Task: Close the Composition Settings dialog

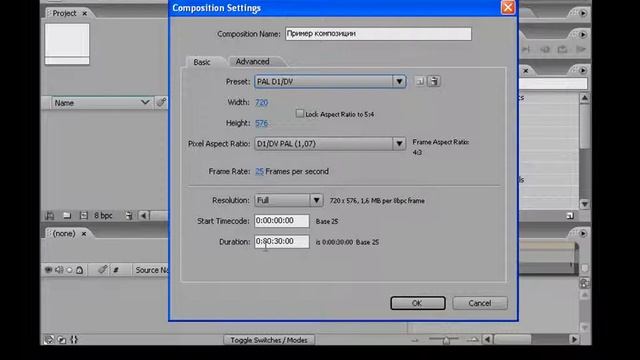Action: tap(508, 7)
